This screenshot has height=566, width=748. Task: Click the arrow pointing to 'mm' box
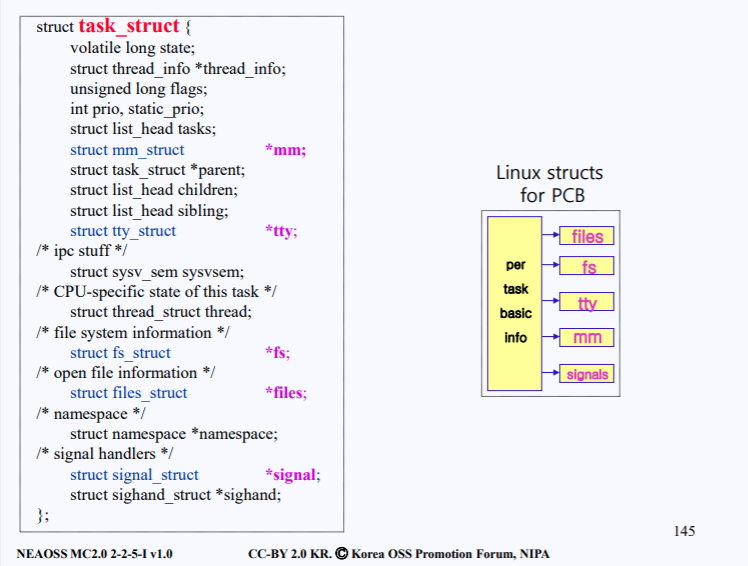click(551, 336)
